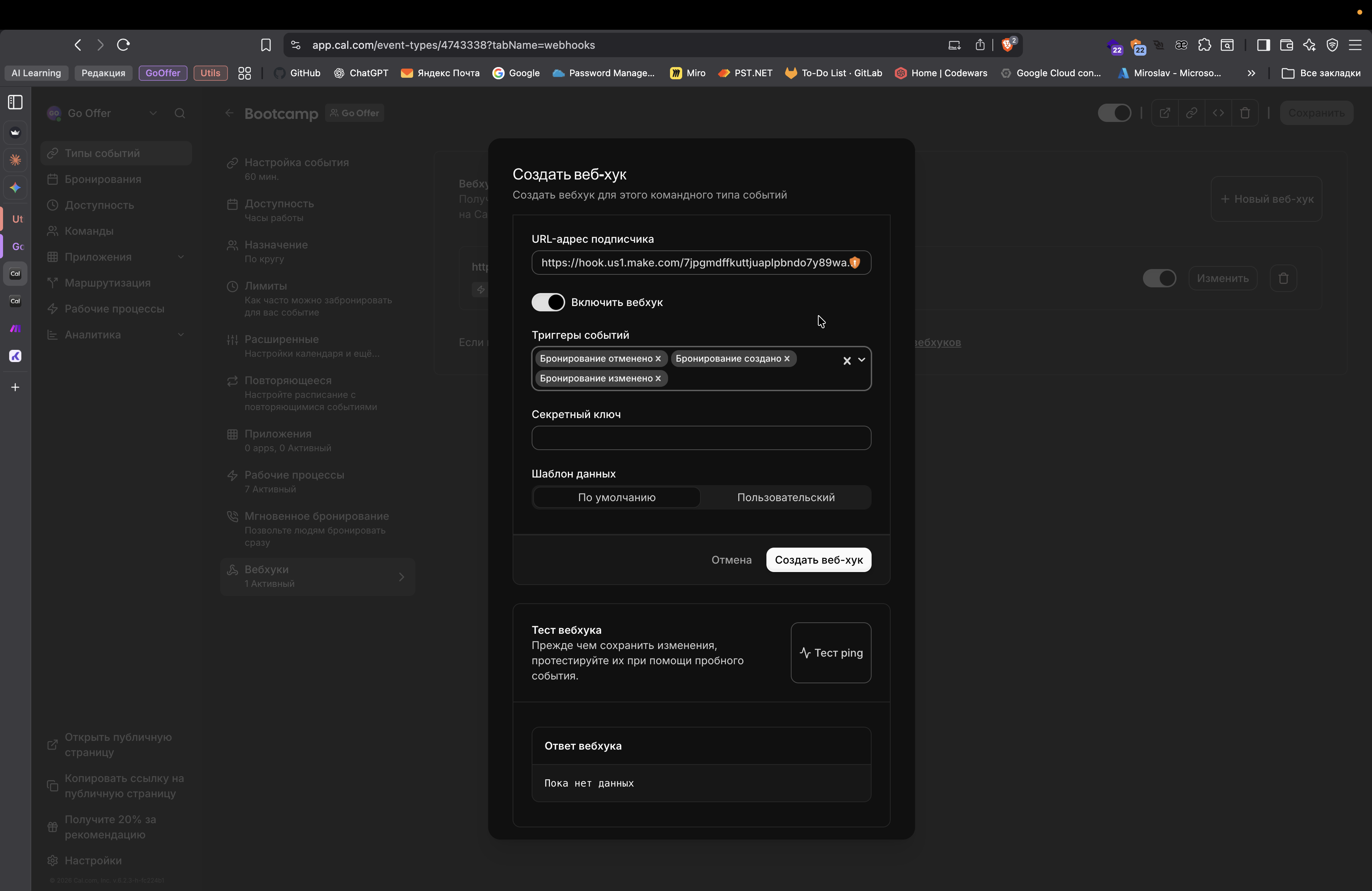The image size is (1372, 891).
Task: Click 'Отмена' to cancel the dialog
Action: tap(731, 559)
